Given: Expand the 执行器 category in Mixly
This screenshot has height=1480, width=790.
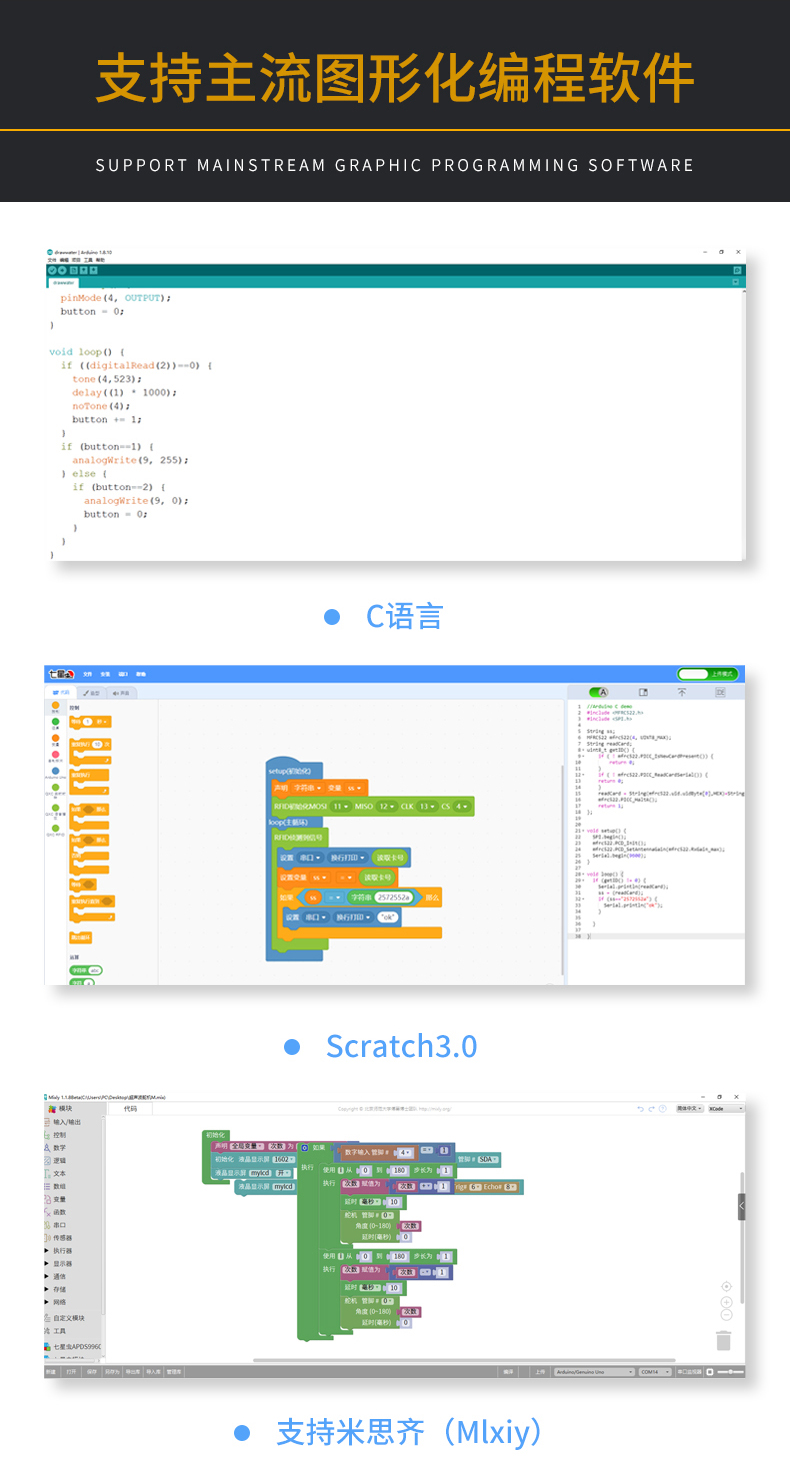Looking at the screenshot, I should pyautogui.click(x=61, y=1251).
